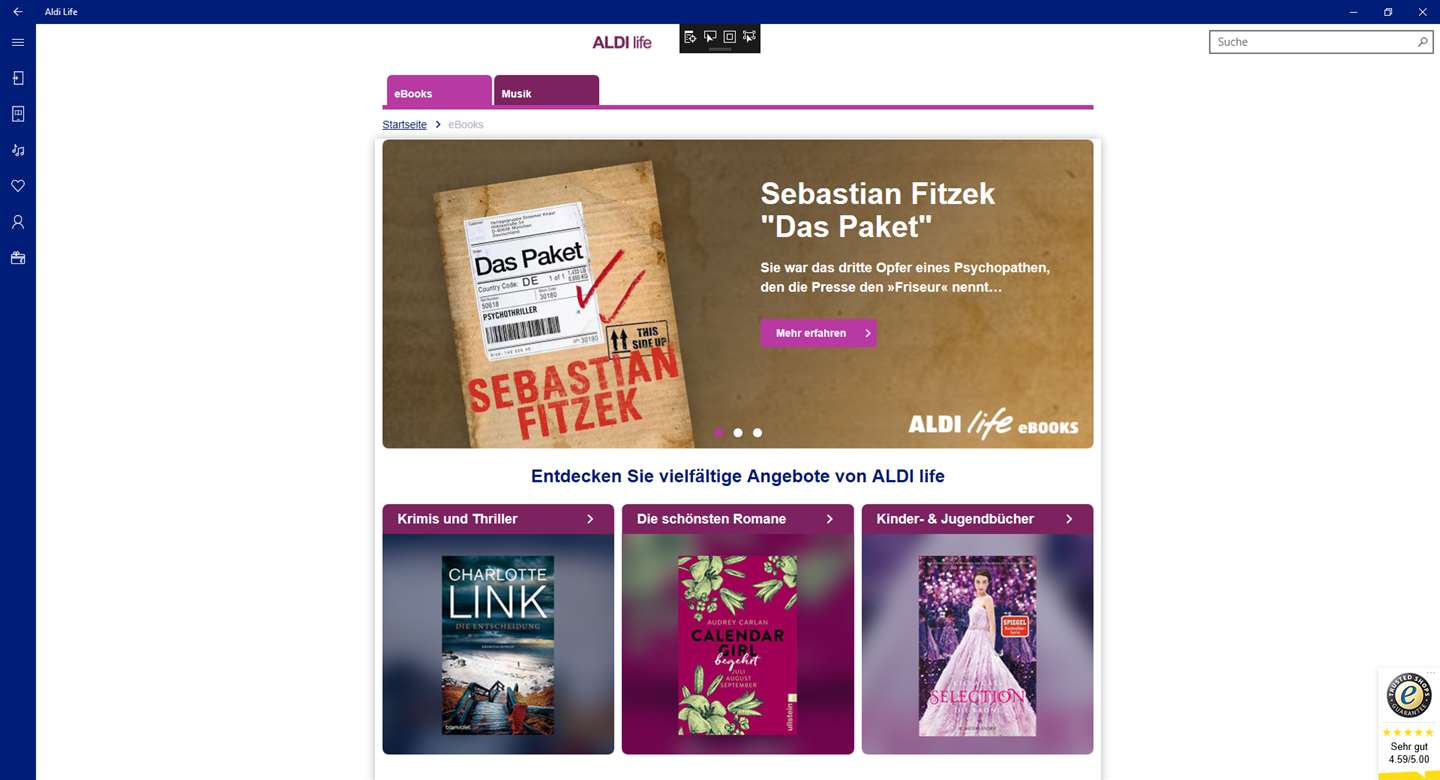Screen dimensions: 1440x780
Task: Expand Kinder- & Jugendbücher category arrow
Action: click(x=1069, y=519)
